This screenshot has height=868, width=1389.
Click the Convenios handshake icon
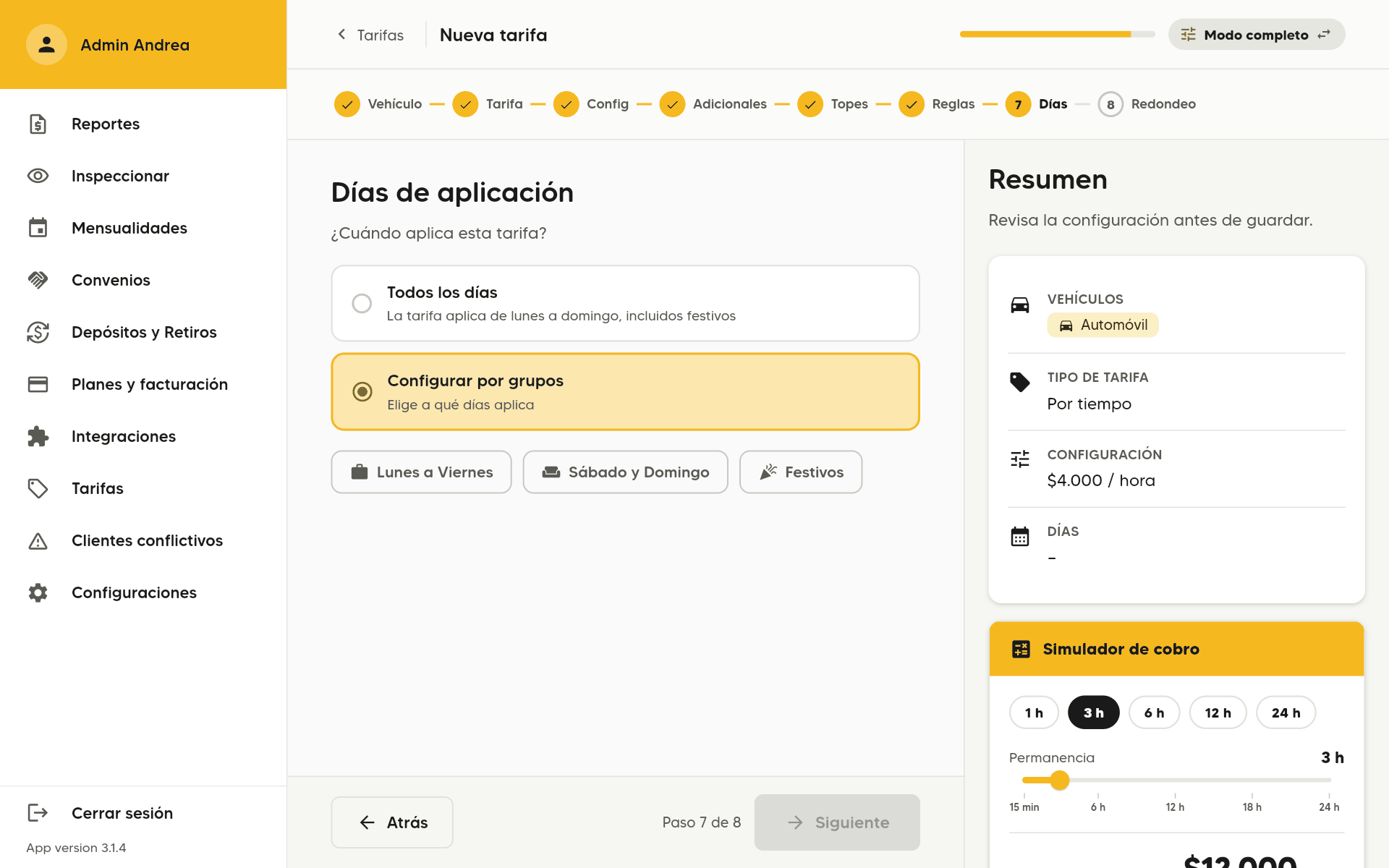pyautogui.click(x=38, y=280)
